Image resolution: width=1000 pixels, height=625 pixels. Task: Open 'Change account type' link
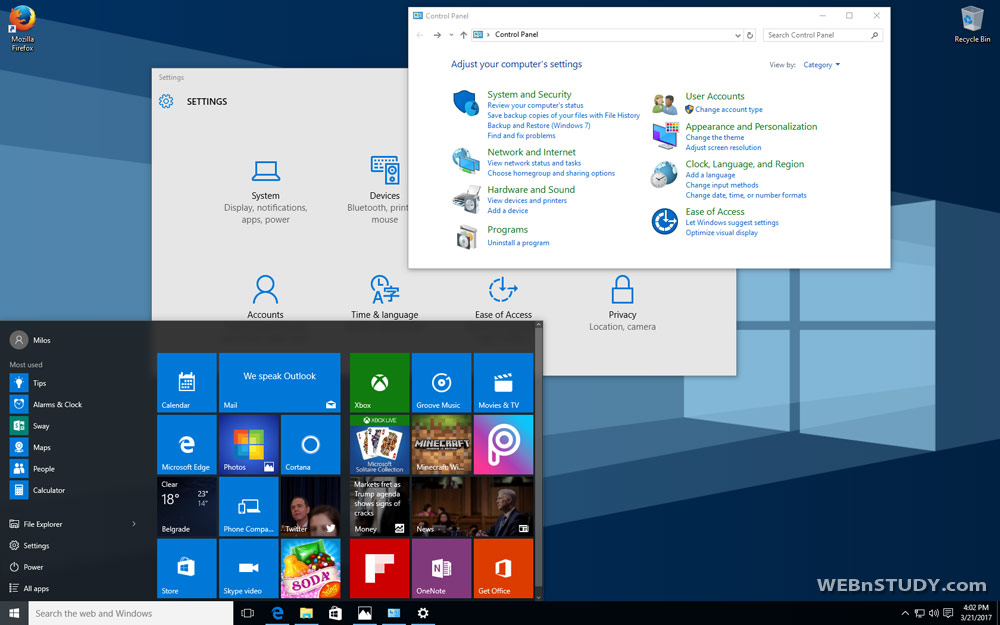pyautogui.click(x=728, y=110)
